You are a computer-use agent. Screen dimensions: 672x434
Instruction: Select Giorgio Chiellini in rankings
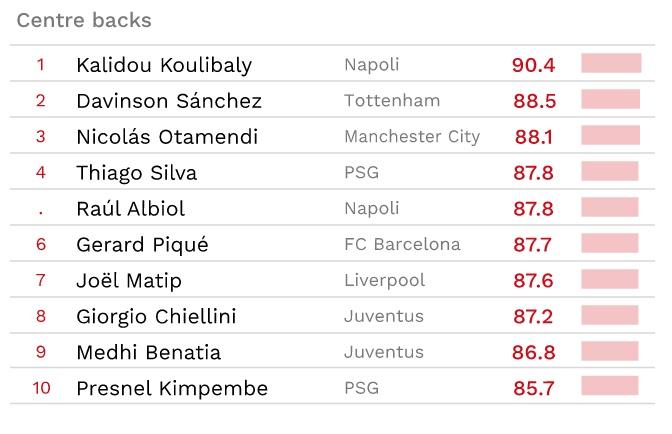[156, 317]
